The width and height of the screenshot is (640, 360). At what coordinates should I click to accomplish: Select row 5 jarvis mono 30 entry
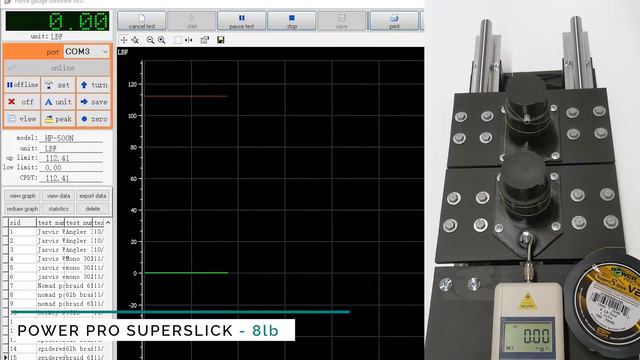point(56,267)
